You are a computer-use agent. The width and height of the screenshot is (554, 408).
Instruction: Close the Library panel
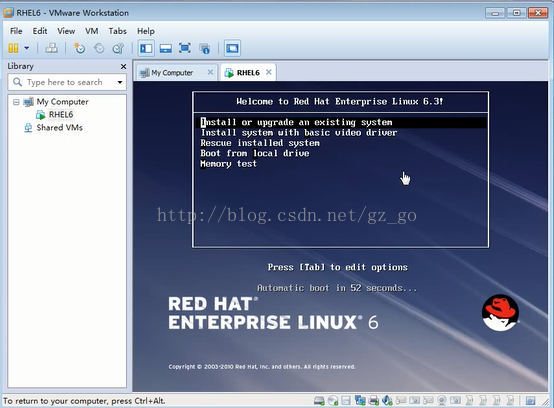pos(123,66)
